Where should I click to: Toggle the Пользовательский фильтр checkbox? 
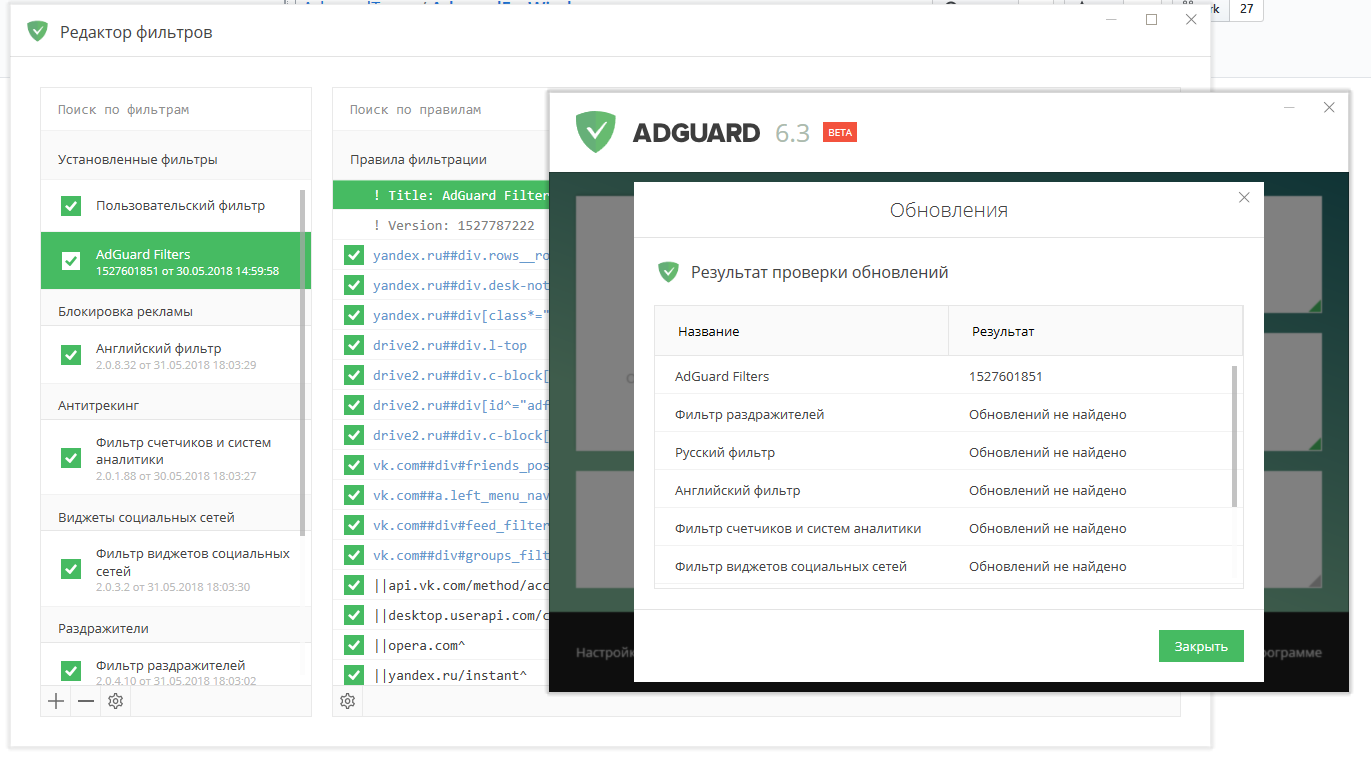71,206
